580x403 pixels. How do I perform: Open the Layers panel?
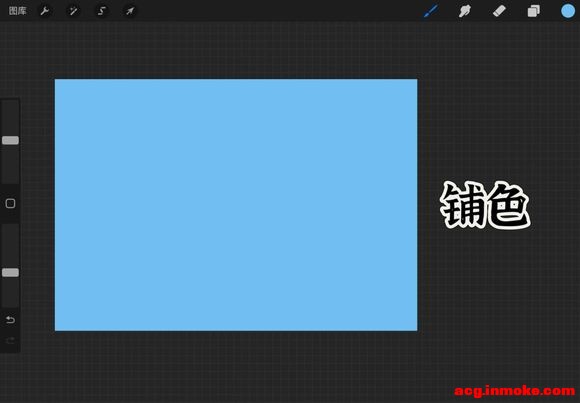click(533, 11)
